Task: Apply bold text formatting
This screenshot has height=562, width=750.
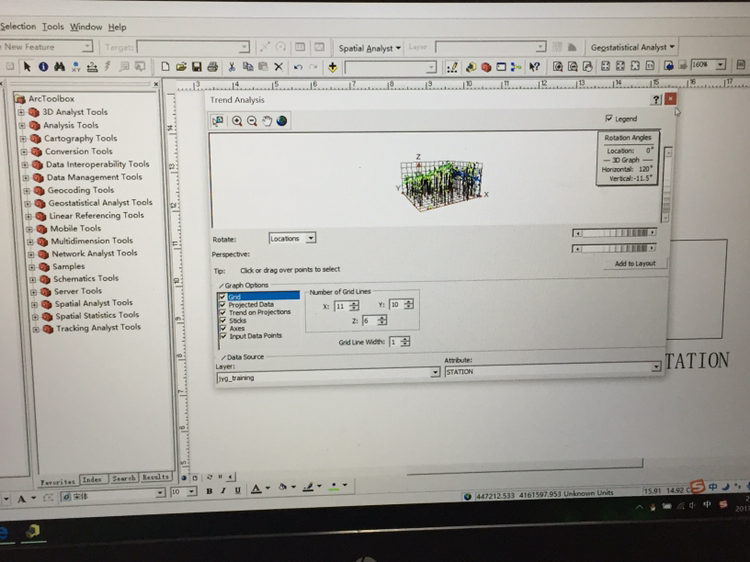Action: click(x=209, y=491)
